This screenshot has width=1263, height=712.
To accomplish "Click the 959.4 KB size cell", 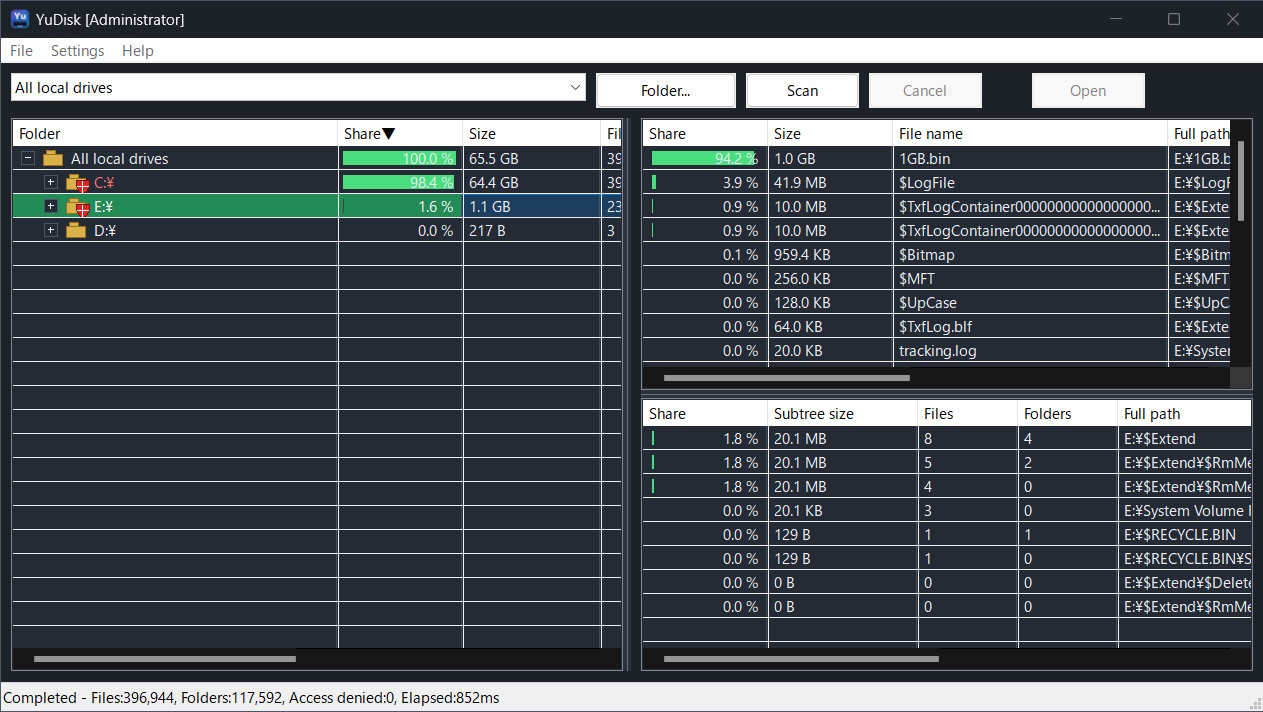I will [830, 255].
